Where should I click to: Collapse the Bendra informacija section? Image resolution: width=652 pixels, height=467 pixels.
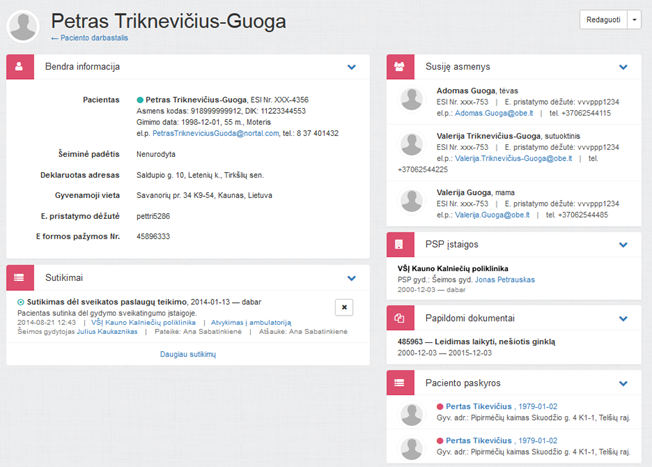tap(352, 67)
